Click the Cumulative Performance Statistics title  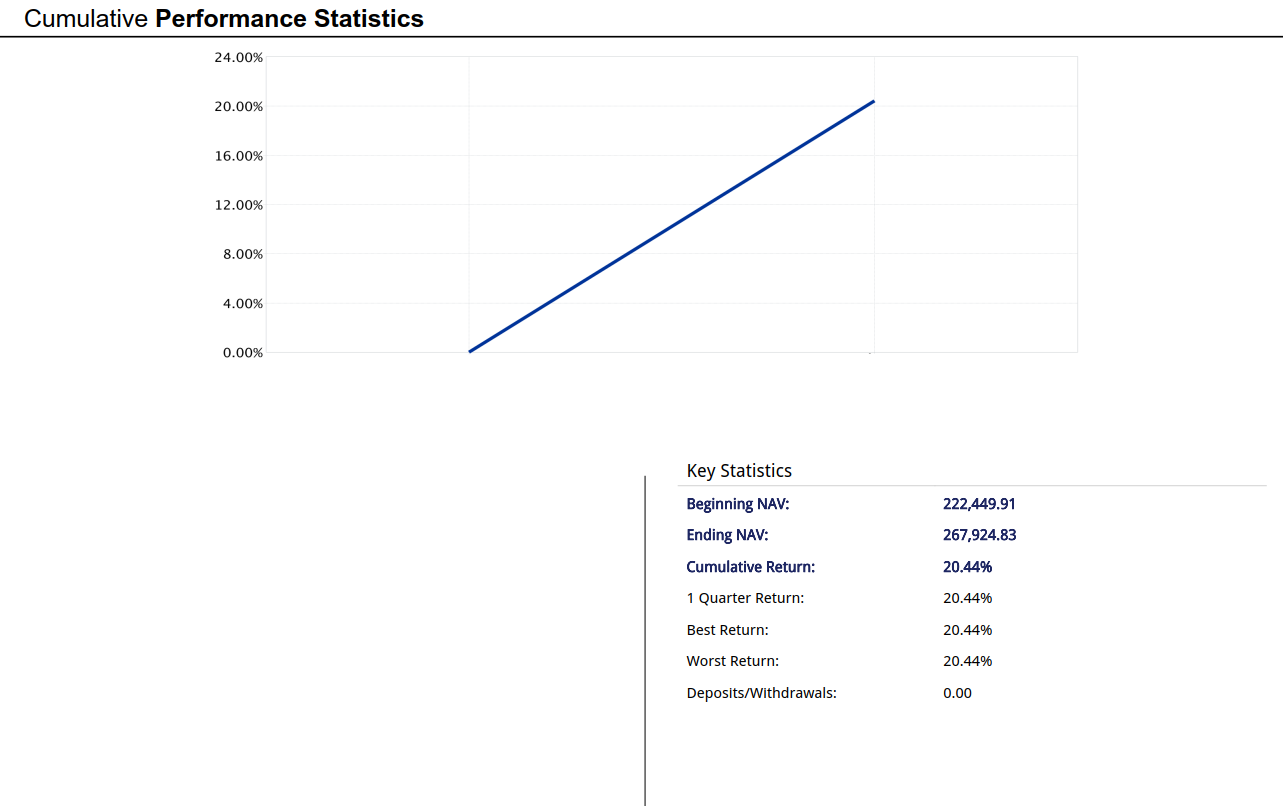click(x=224, y=18)
